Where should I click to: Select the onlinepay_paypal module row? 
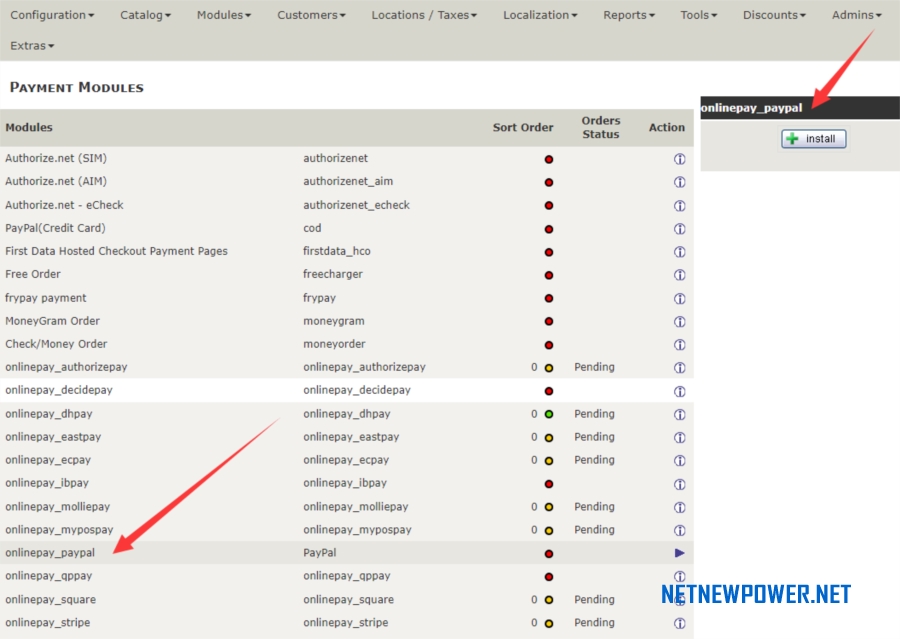(347, 553)
